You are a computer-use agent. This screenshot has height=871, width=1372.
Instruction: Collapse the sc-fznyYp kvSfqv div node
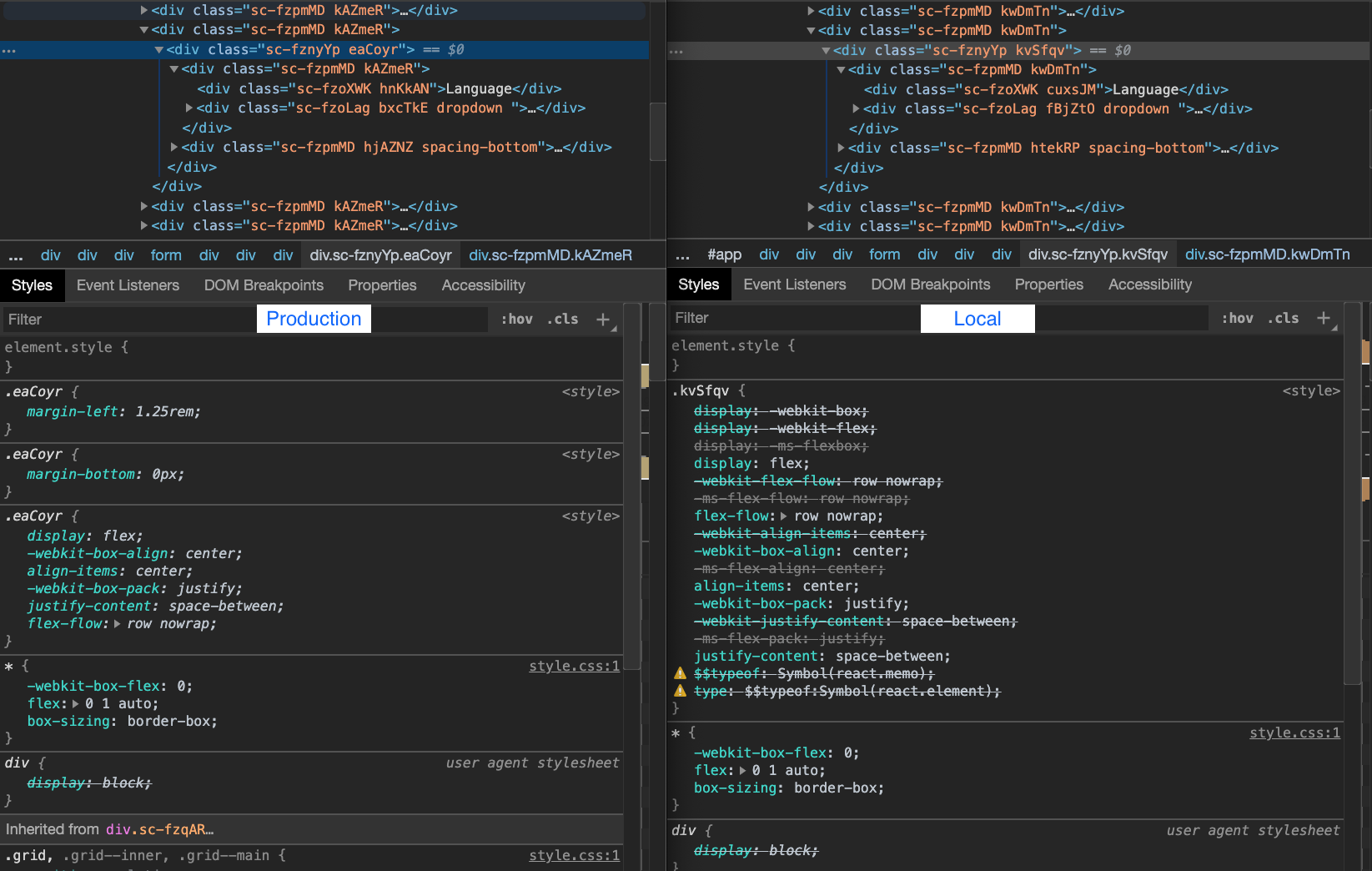click(826, 51)
